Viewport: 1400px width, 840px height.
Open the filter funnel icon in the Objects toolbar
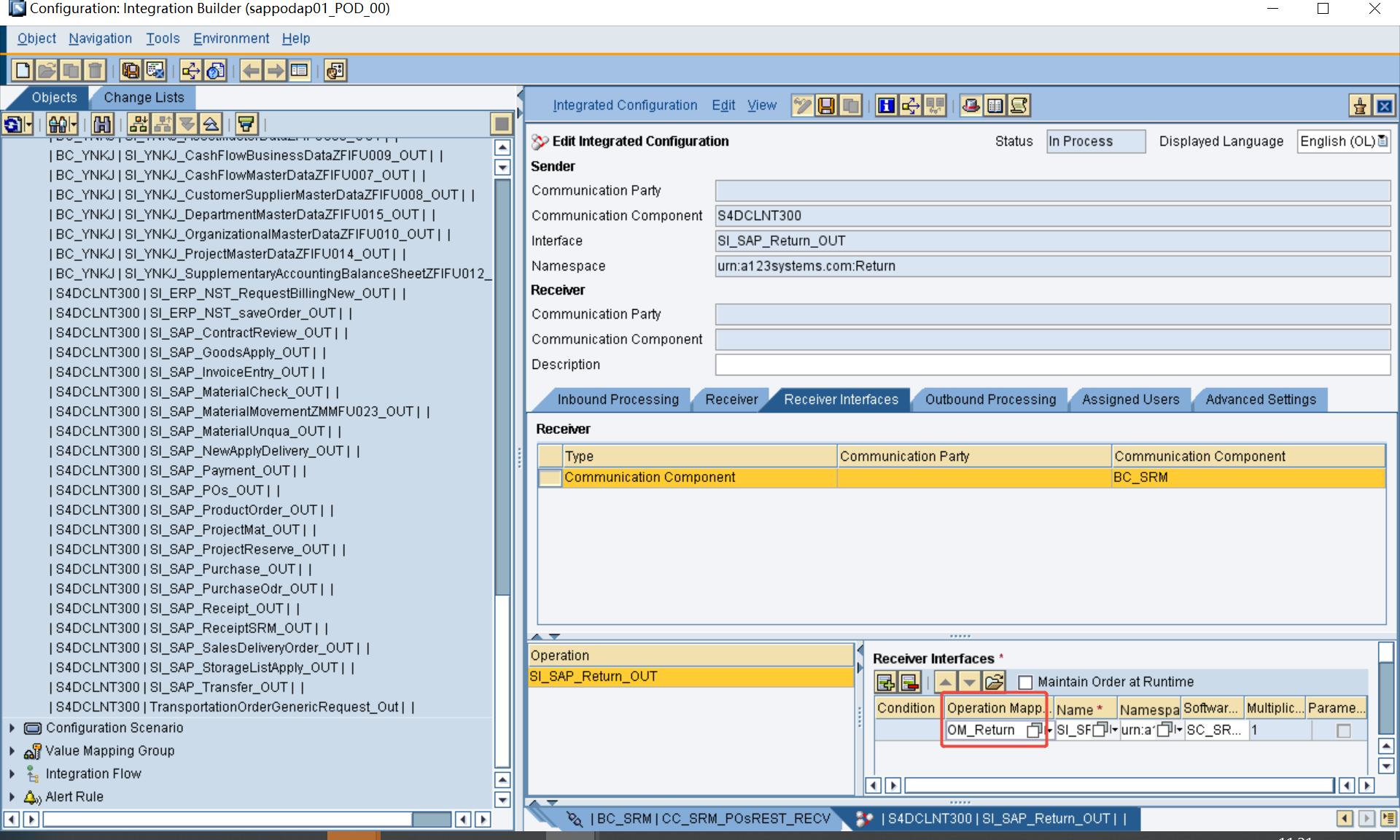click(246, 124)
